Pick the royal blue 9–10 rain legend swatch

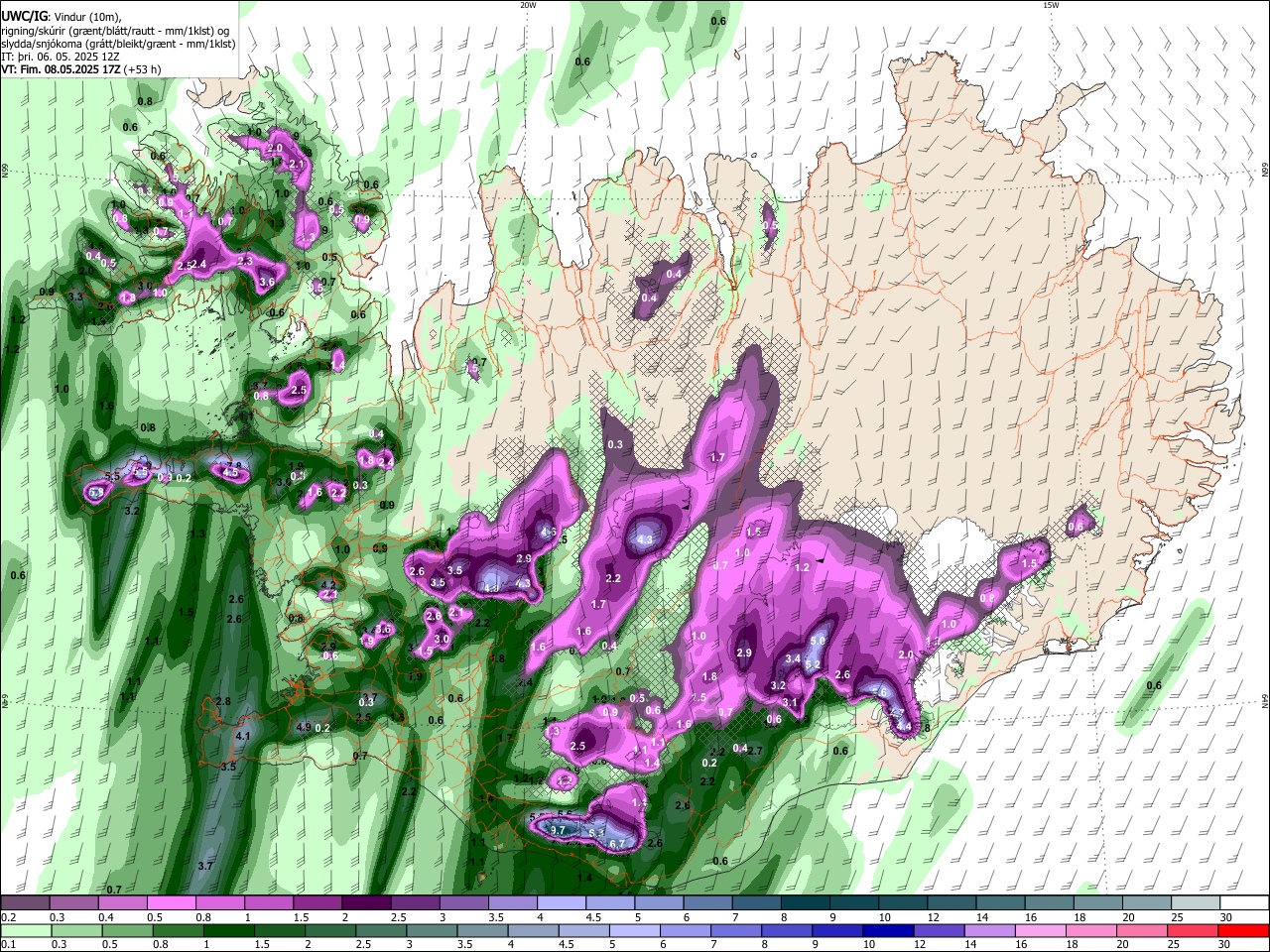click(835, 931)
